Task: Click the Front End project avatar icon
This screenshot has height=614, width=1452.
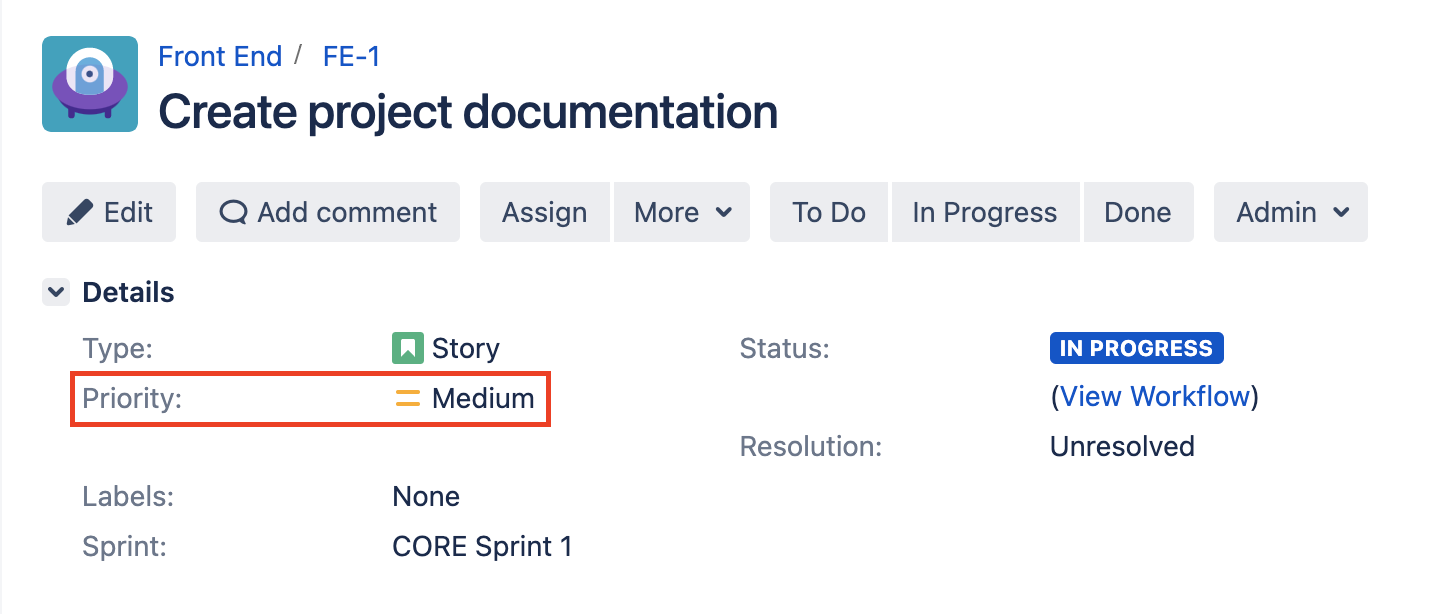Action: 90,84
